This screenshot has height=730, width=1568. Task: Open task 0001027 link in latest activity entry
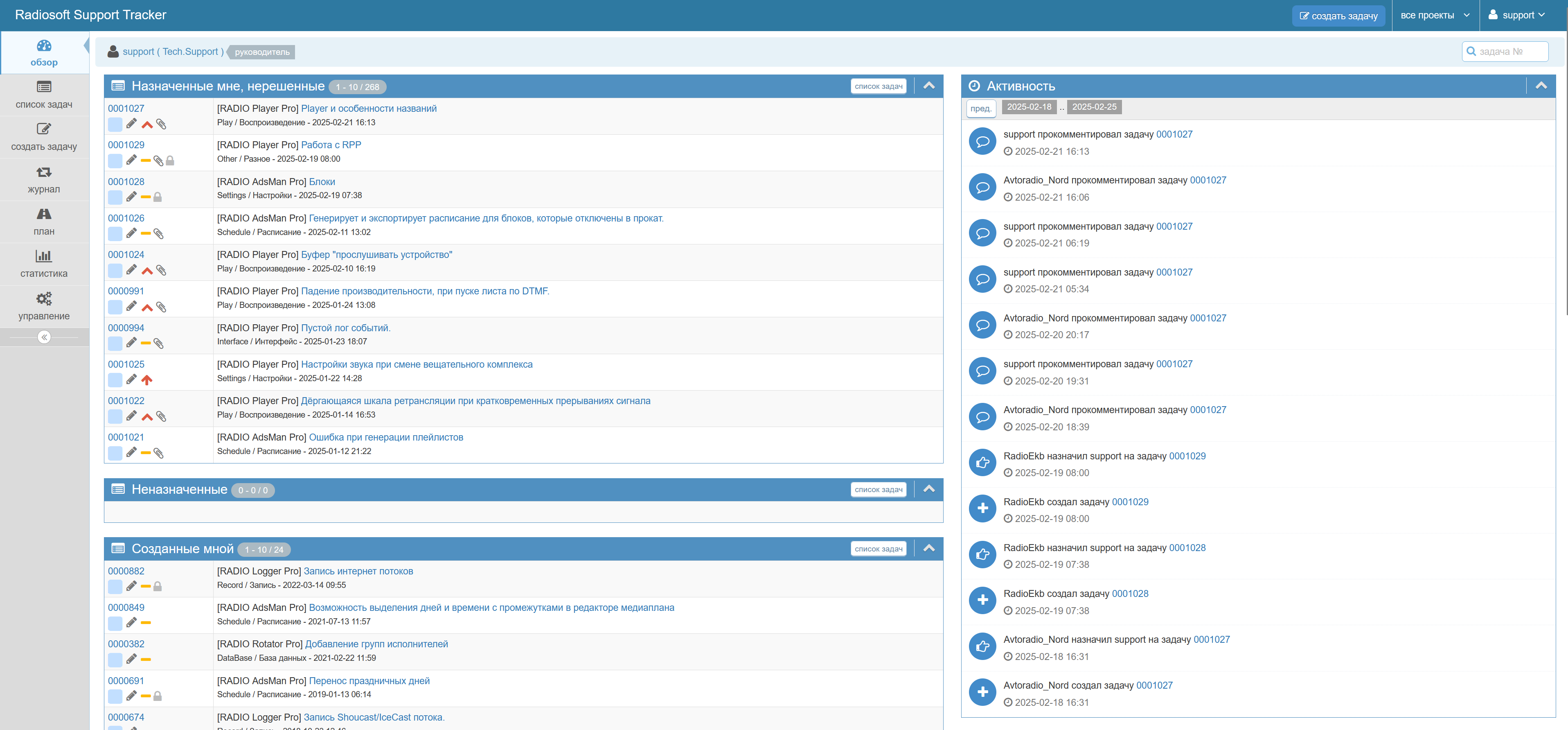pyautogui.click(x=1174, y=134)
